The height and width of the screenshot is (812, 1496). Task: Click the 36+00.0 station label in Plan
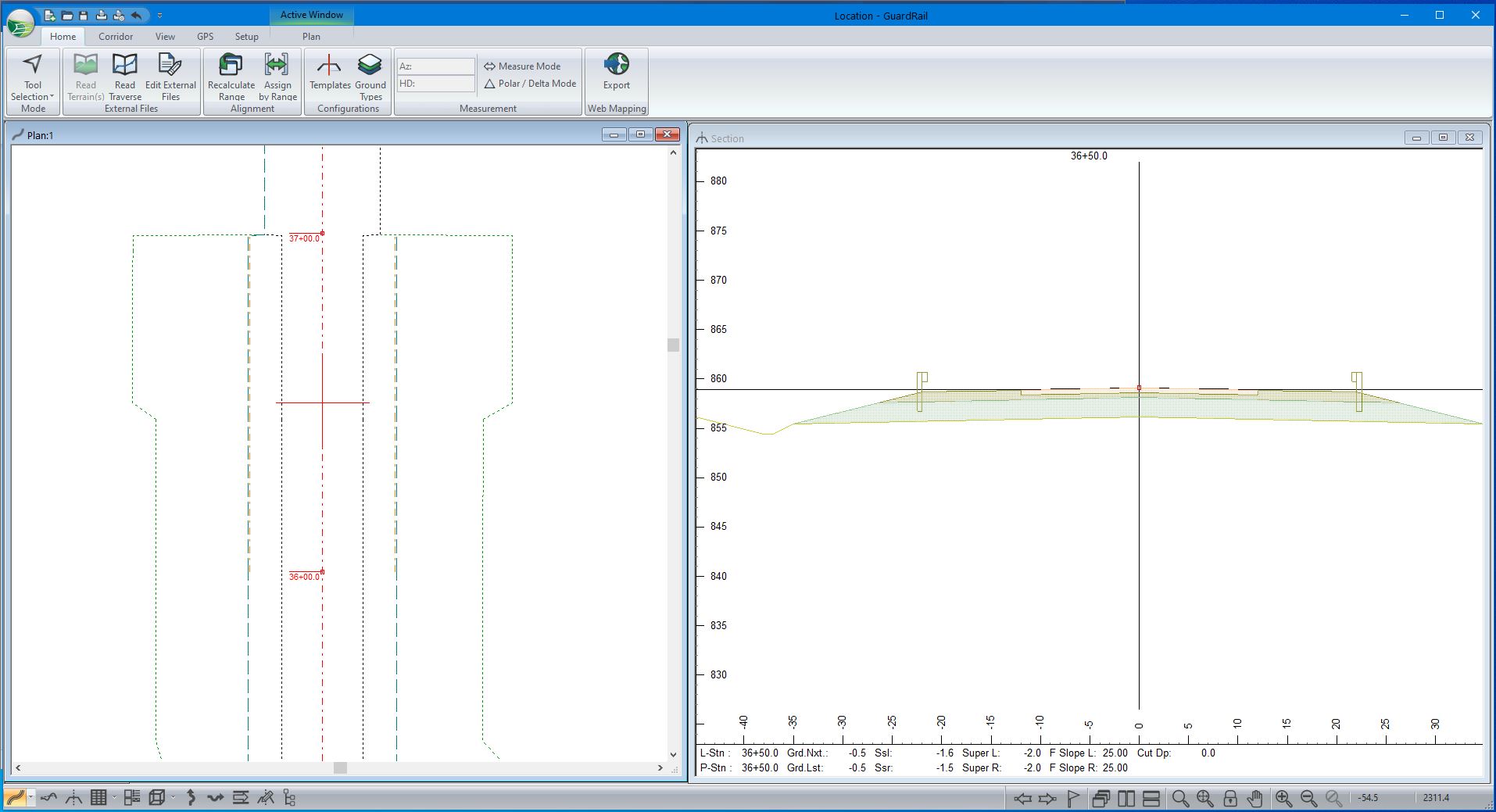[x=304, y=577]
